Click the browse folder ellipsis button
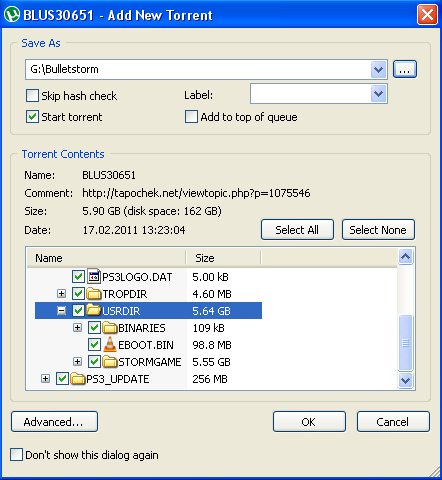The image size is (442, 480). 405,69
